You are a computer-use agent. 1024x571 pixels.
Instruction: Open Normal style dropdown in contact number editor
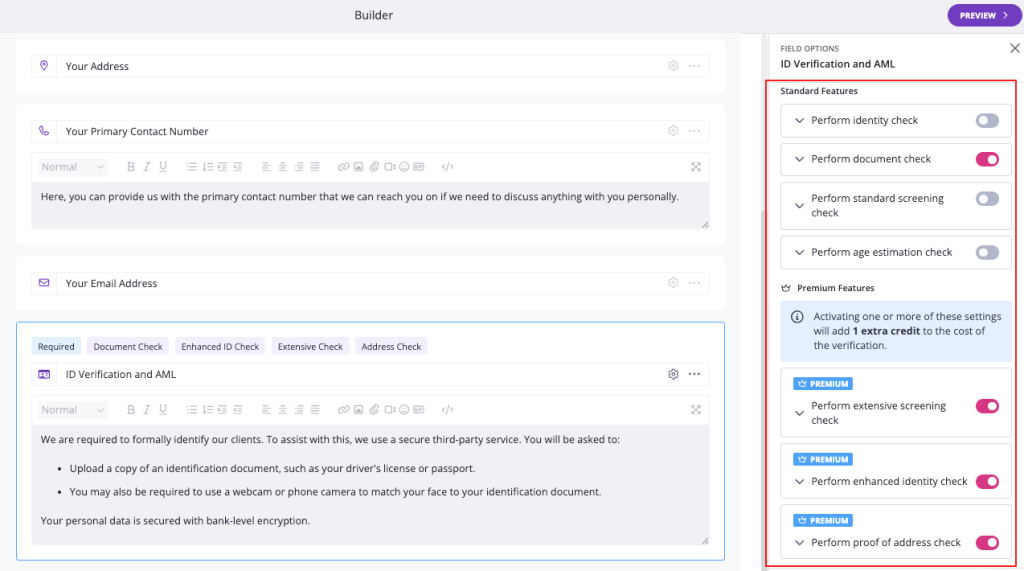[73, 167]
